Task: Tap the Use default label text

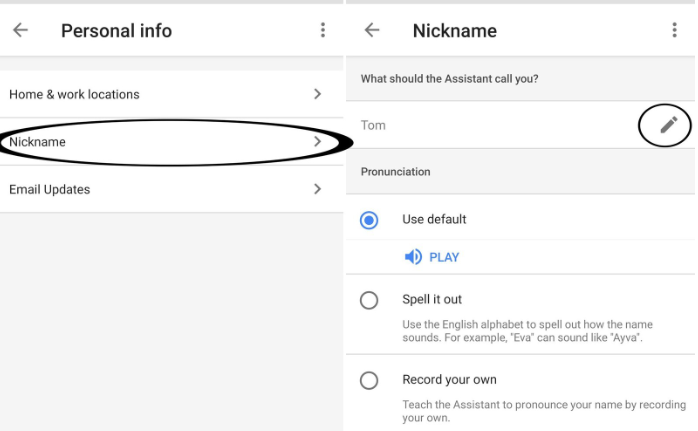Action: (x=434, y=219)
